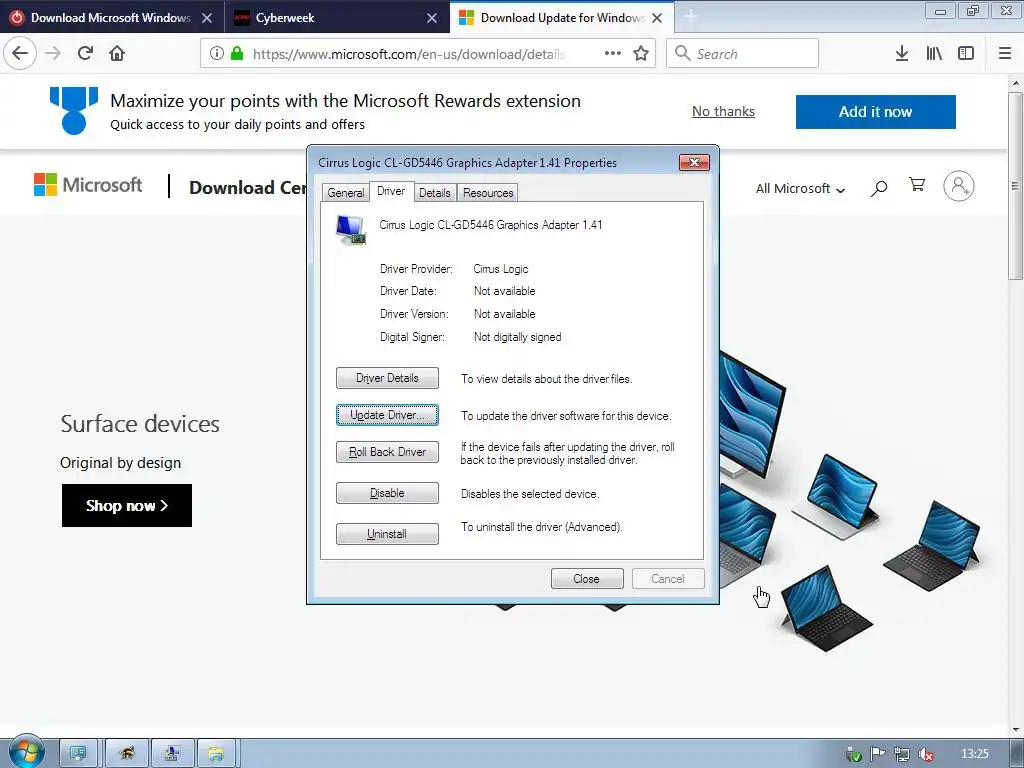Image resolution: width=1024 pixels, height=768 pixels.
Task: Click the Shop now button
Action: click(127, 505)
